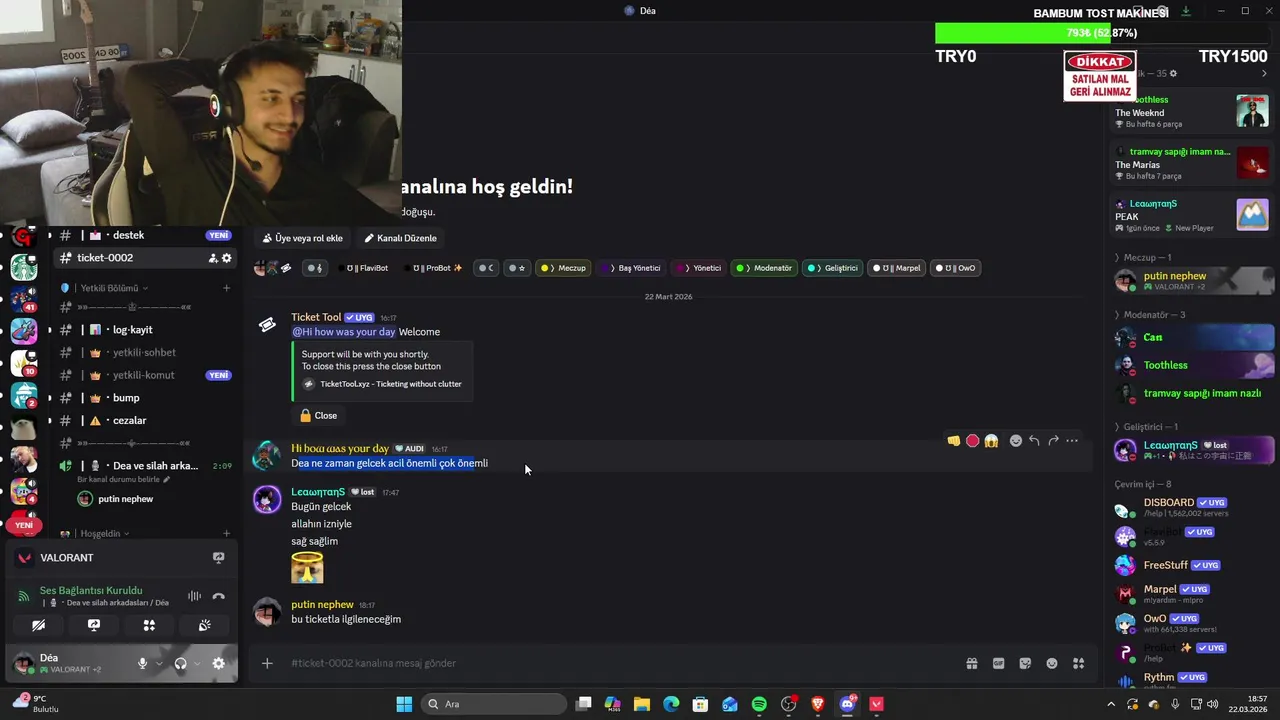Open the yetkili-sohbet channel
Screen dimensions: 1280x720
[145, 353]
